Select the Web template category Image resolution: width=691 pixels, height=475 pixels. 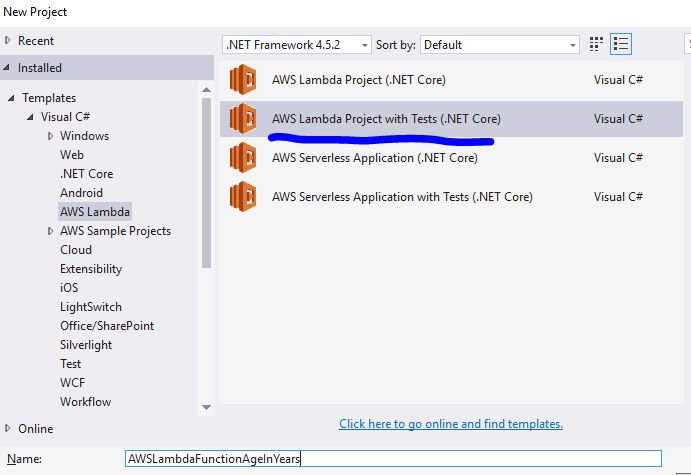[72, 155]
